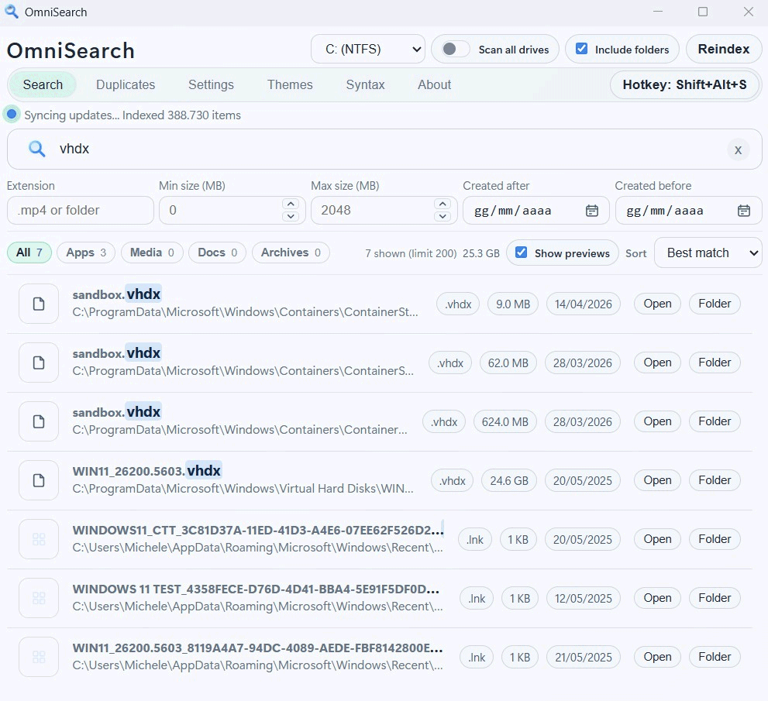
Task: Switch to the Duplicates tab
Action: [125, 85]
